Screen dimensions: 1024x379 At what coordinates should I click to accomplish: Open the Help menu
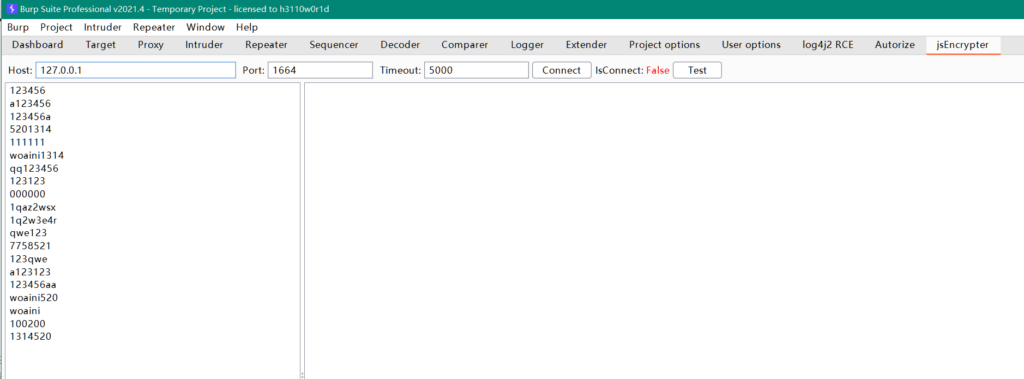point(247,27)
